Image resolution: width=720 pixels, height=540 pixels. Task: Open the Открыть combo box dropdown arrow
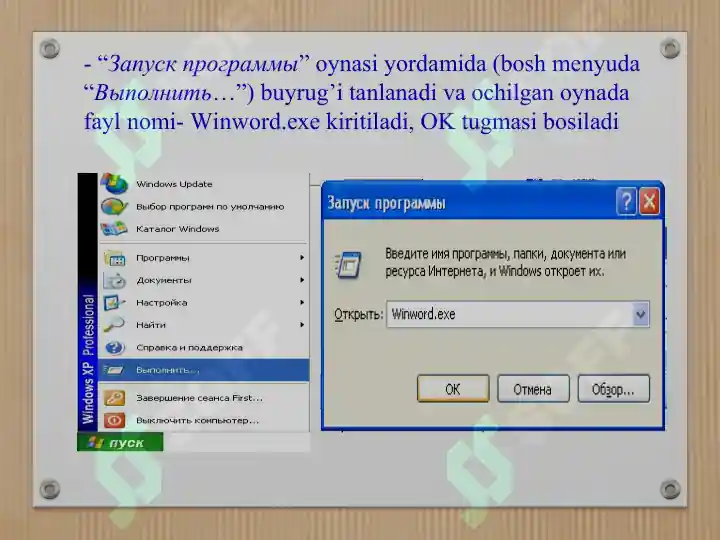pos(641,315)
